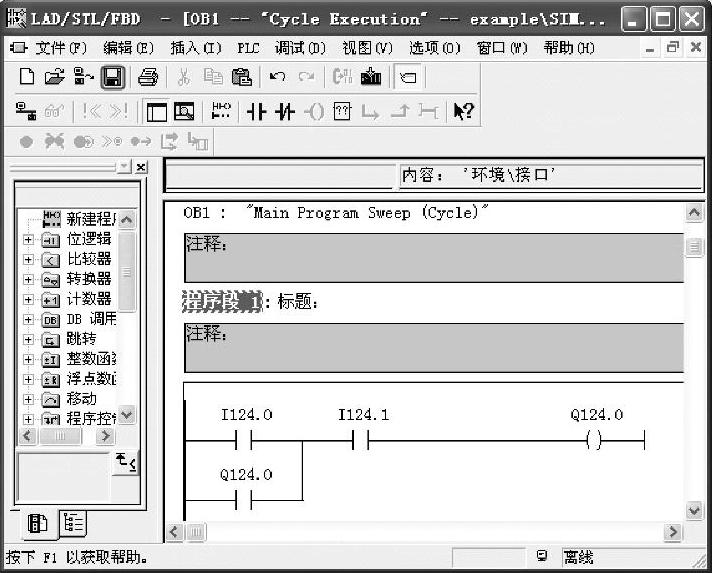Click the Call structure tab icon

[x=73, y=523]
